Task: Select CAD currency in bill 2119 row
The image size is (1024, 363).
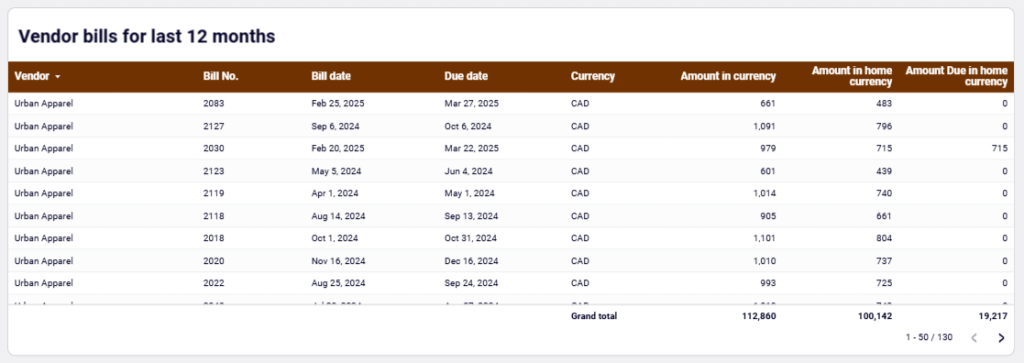Action: (x=580, y=193)
